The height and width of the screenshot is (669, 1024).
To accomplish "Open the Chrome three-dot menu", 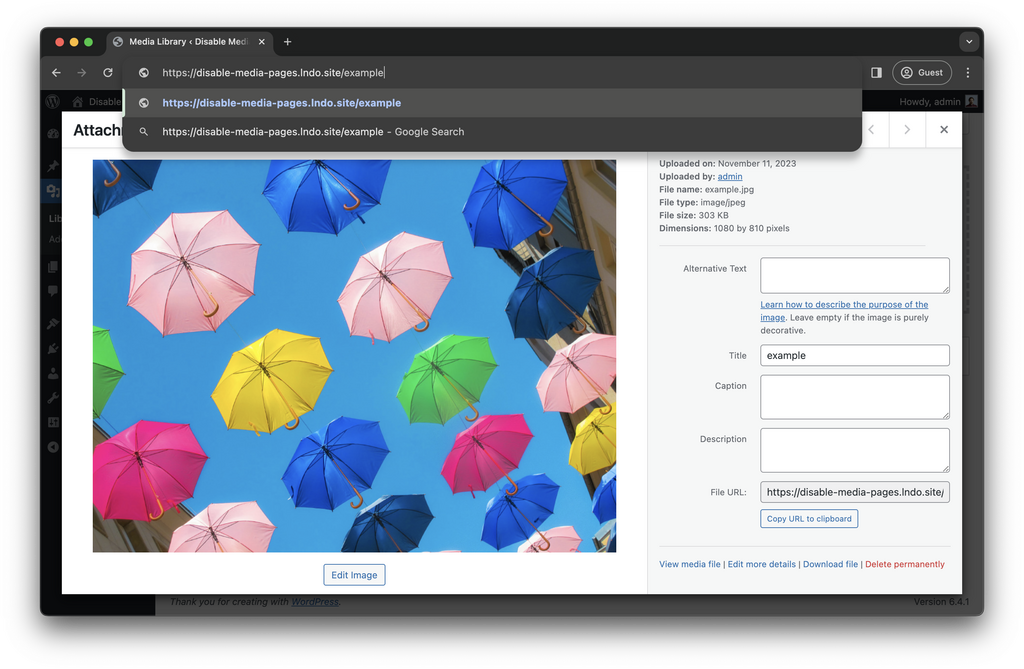I will [967, 73].
